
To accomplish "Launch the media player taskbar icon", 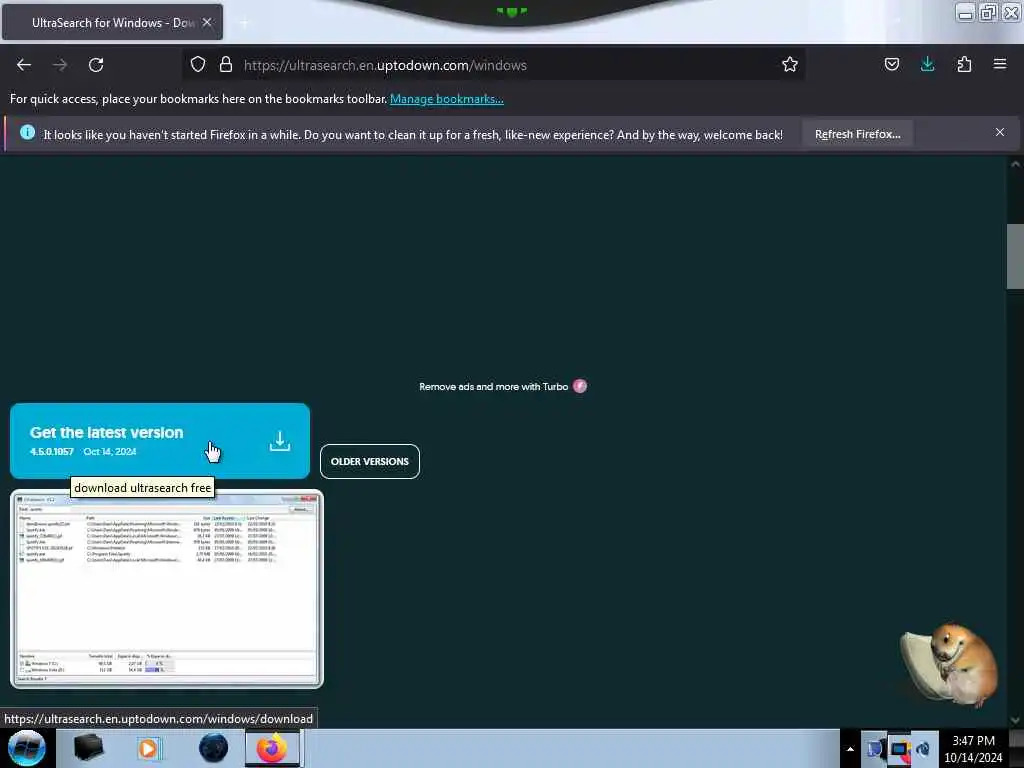I will click(148, 748).
